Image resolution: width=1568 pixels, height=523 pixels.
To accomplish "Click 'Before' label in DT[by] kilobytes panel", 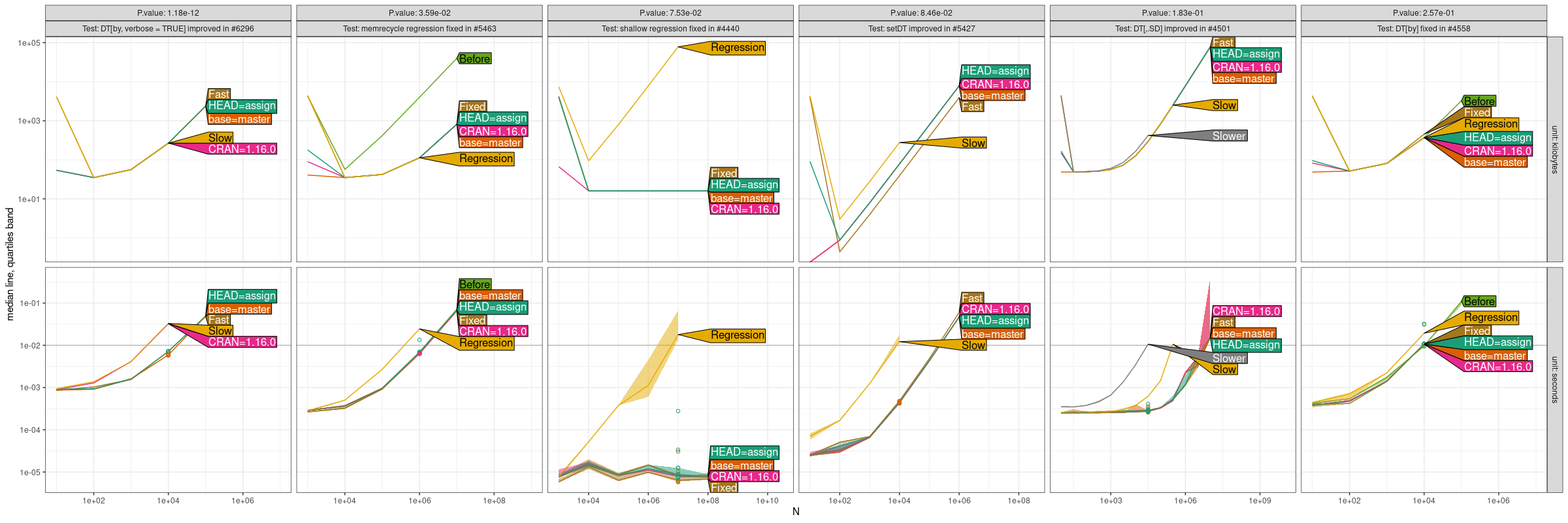I will pos(1480,101).
